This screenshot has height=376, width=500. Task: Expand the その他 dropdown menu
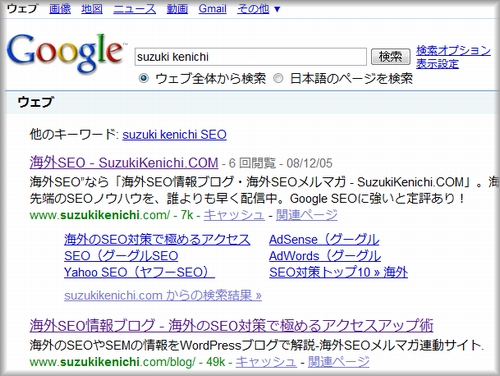coord(259,9)
